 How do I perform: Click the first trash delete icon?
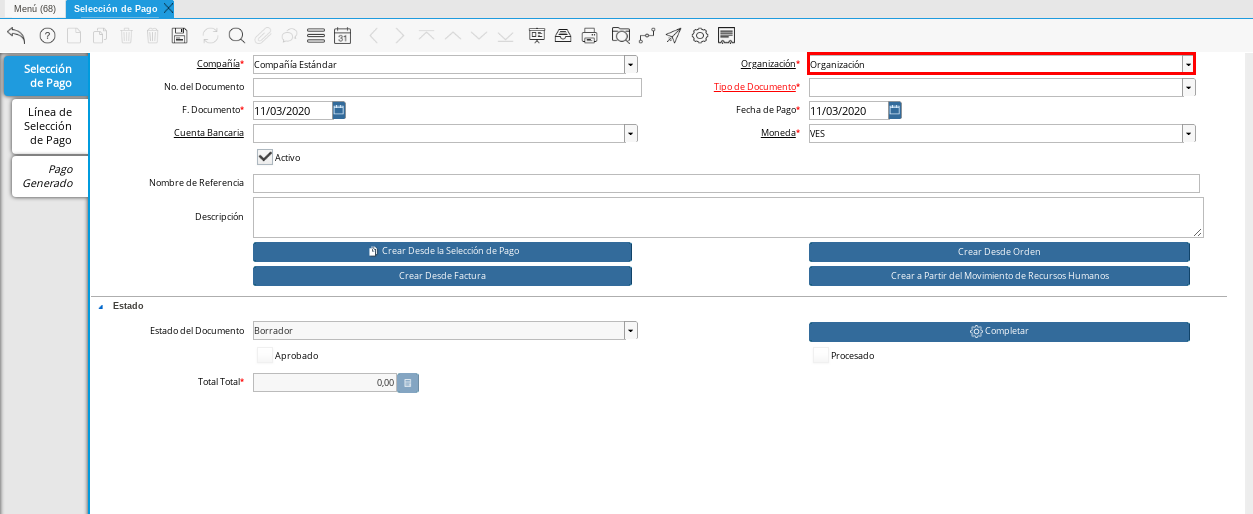click(x=127, y=35)
